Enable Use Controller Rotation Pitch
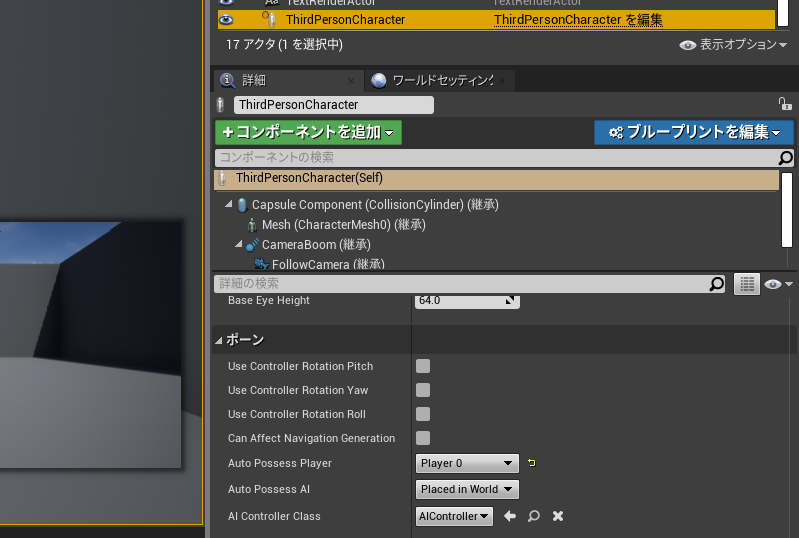799x538 pixels. click(x=423, y=366)
